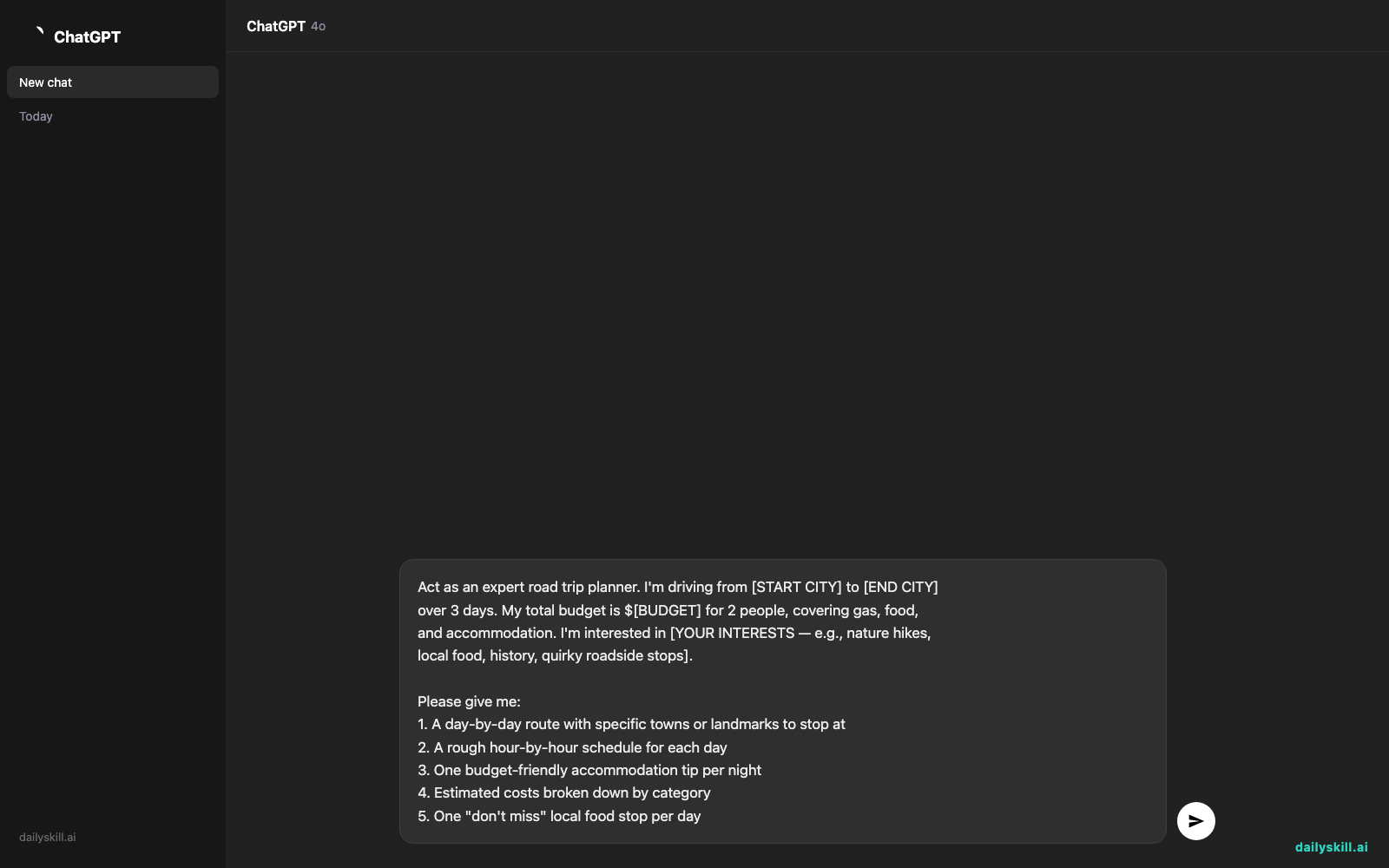Screen dimensions: 1389x868
Task: Click the ChatGPT title text in sidebar header
Action: pos(87,36)
